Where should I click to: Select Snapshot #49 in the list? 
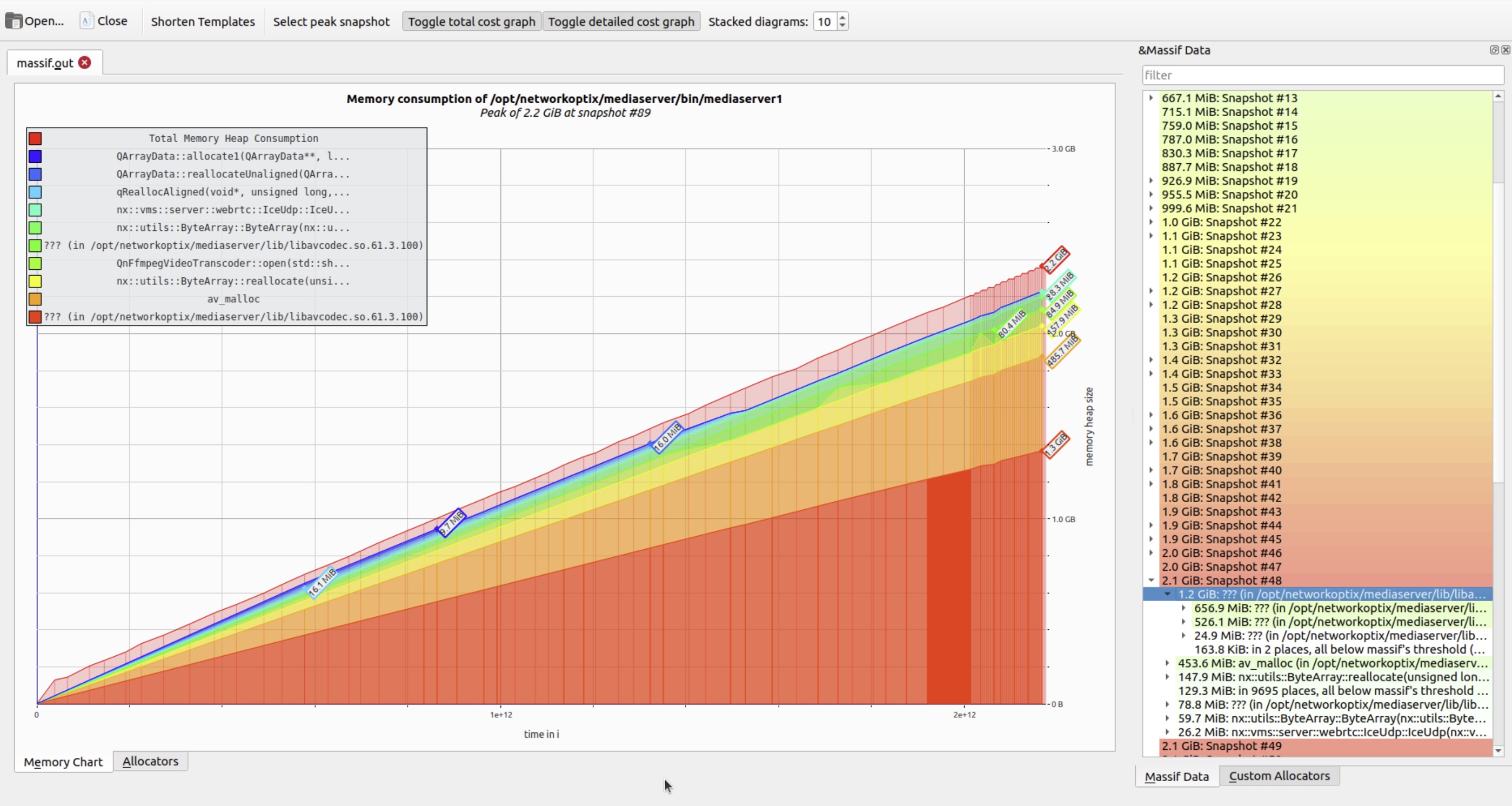[x=1221, y=745]
